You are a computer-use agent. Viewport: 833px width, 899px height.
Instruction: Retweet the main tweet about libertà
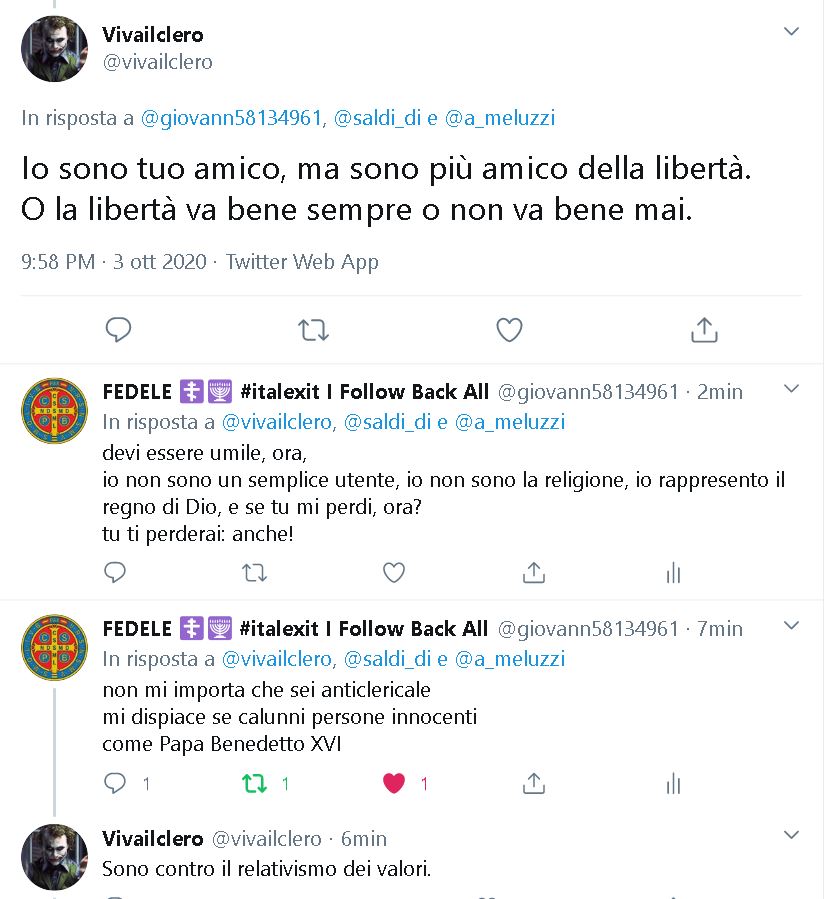[x=314, y=330]
